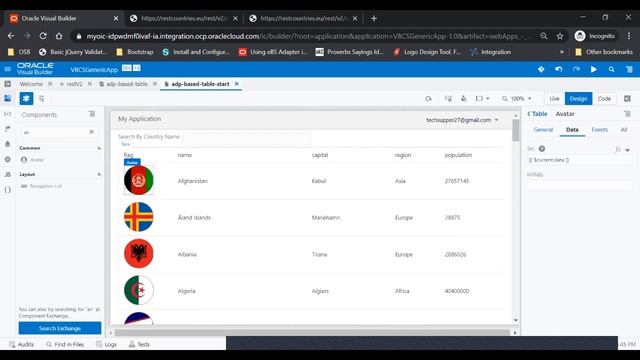The image size is (640, 360).
Task: Close the adp-based-table-start tab
Action: (x=236, y=84)
